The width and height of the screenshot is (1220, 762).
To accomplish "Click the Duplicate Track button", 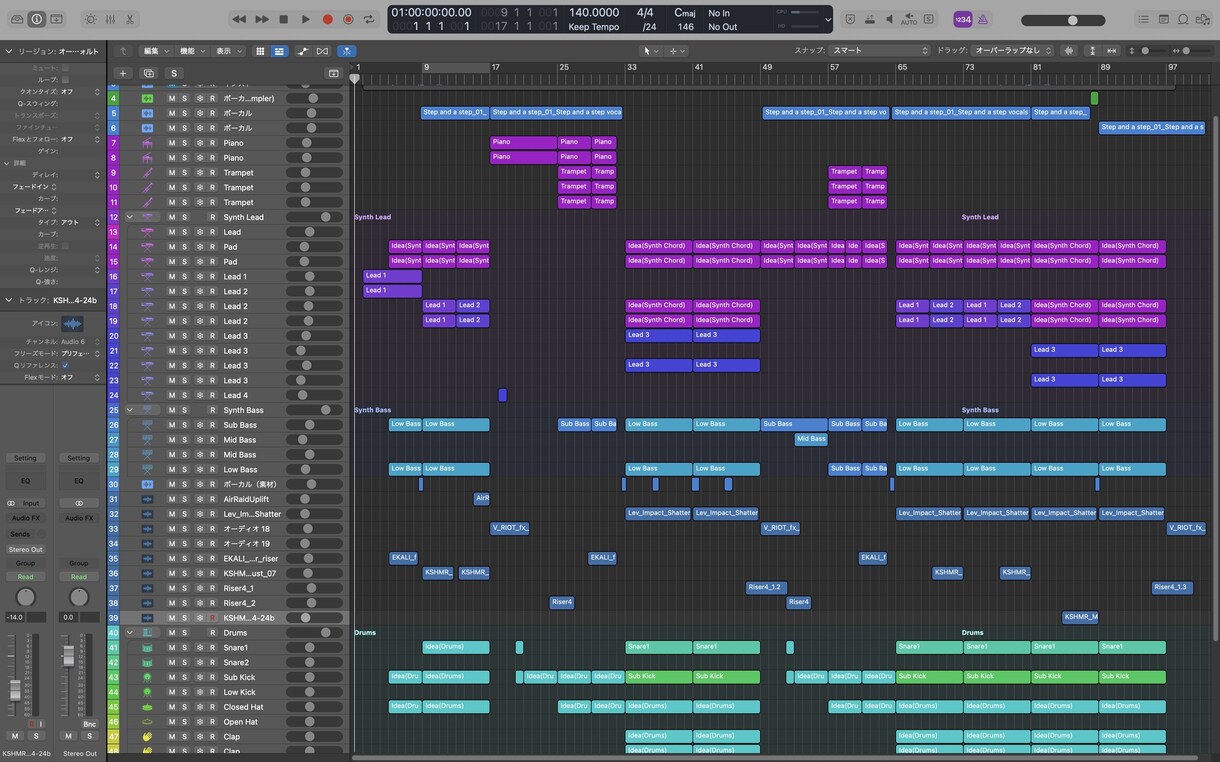I will (149, 73).
